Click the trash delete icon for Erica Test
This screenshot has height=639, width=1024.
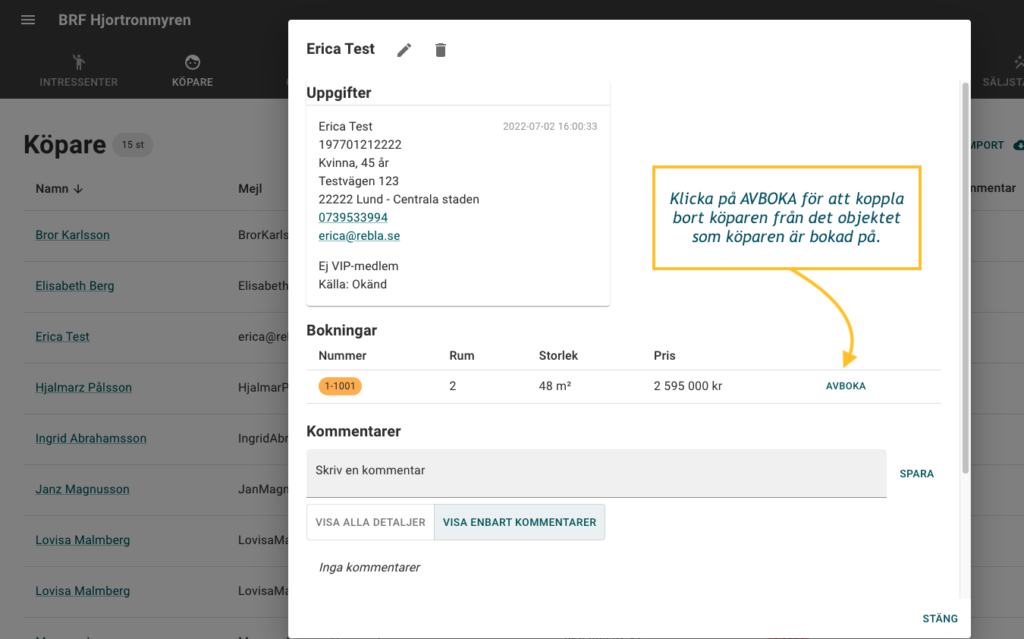click(440, 50)
